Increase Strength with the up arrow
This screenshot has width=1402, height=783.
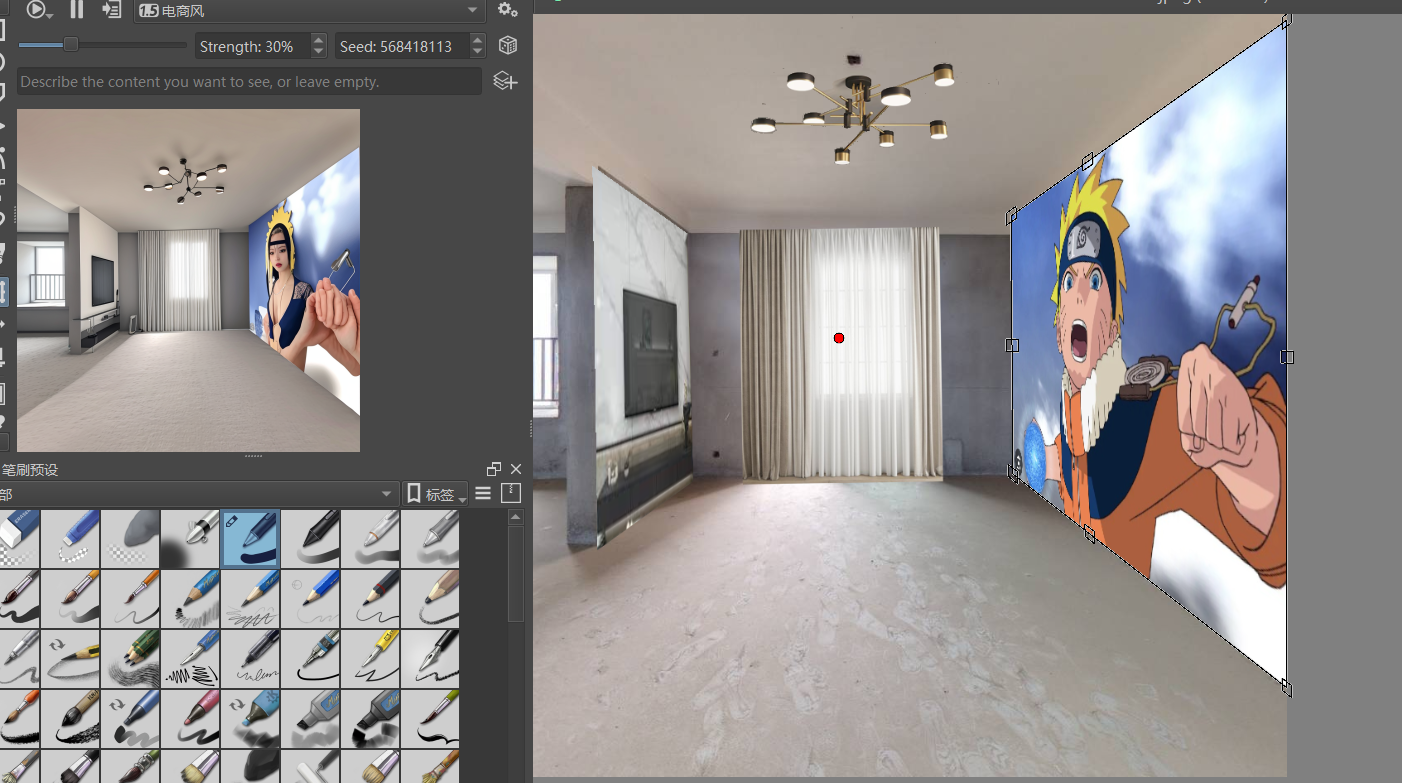pos(319,40)
